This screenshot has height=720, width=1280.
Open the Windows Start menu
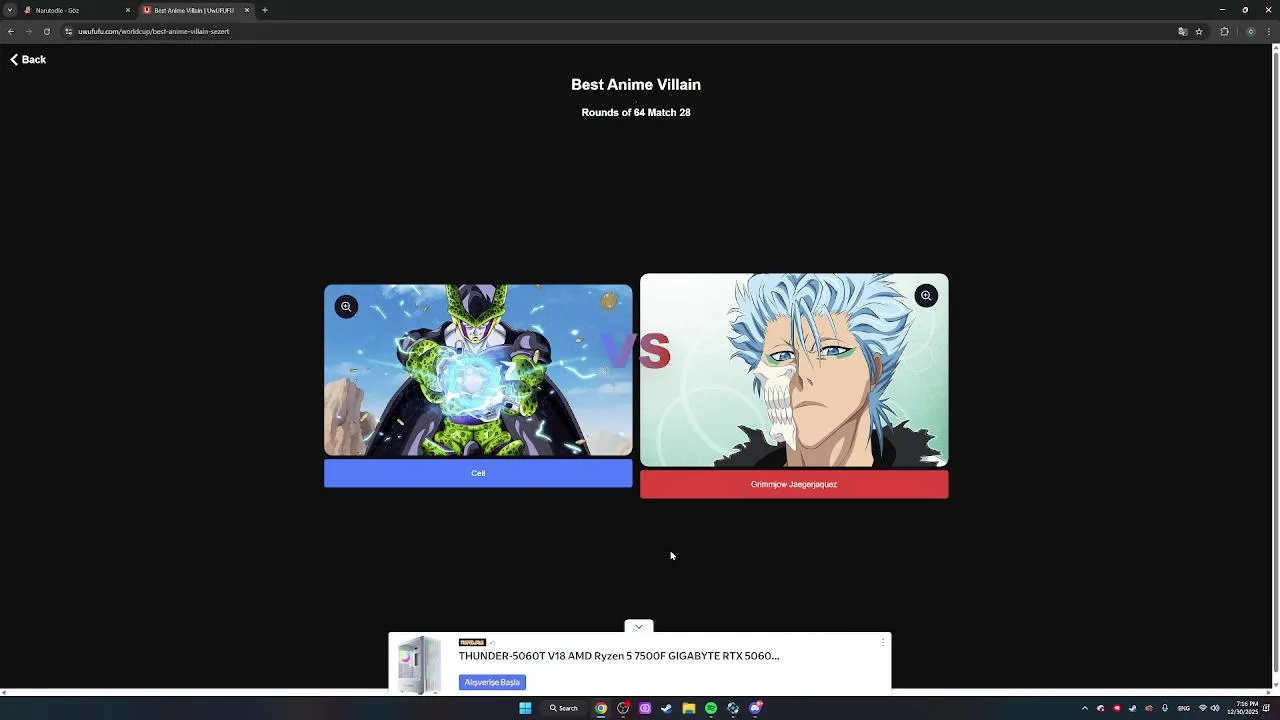525,708
